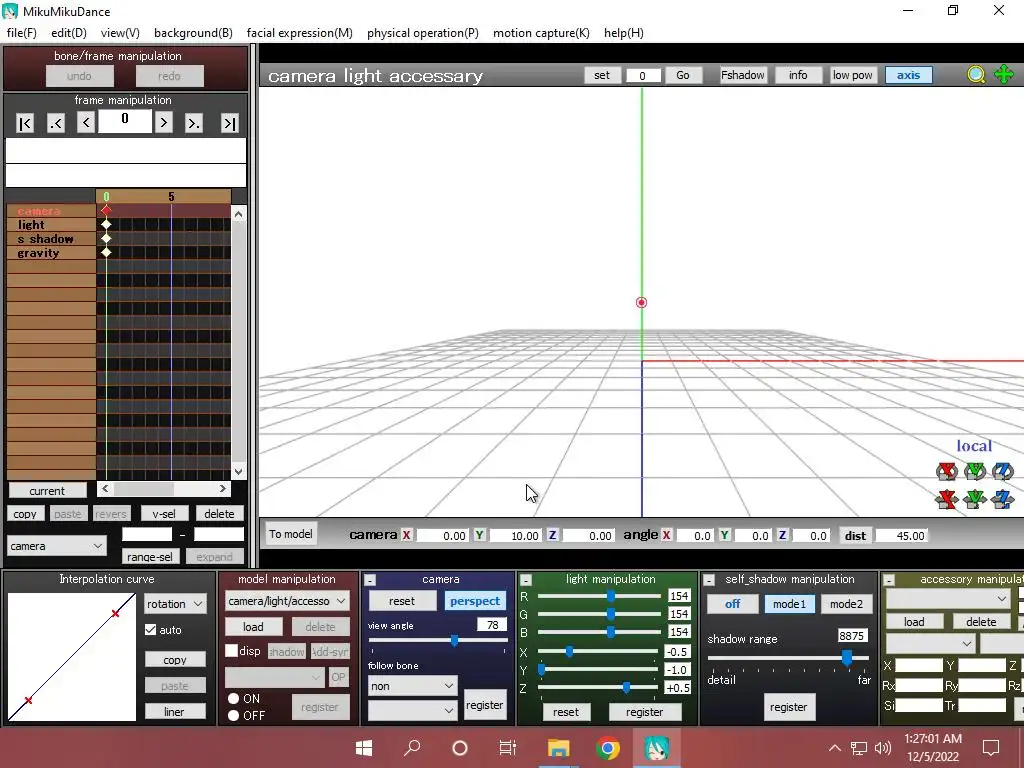The image size is (1024, 768).
Task: Open the camera range-select dropdown
Action: 56,546
